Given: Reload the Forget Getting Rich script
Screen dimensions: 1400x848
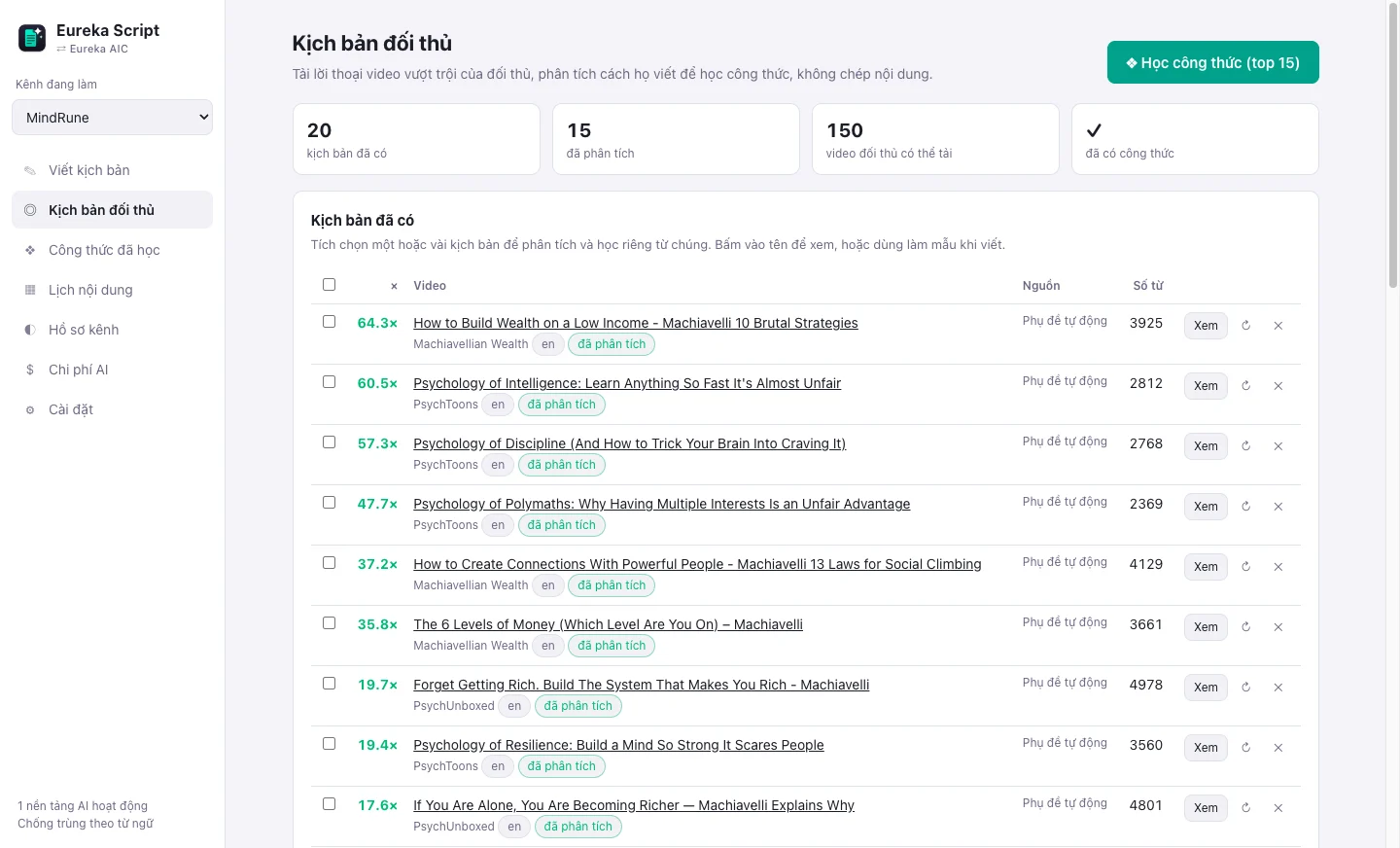Looking at the screenshot, I should (x=1245, y=688).
